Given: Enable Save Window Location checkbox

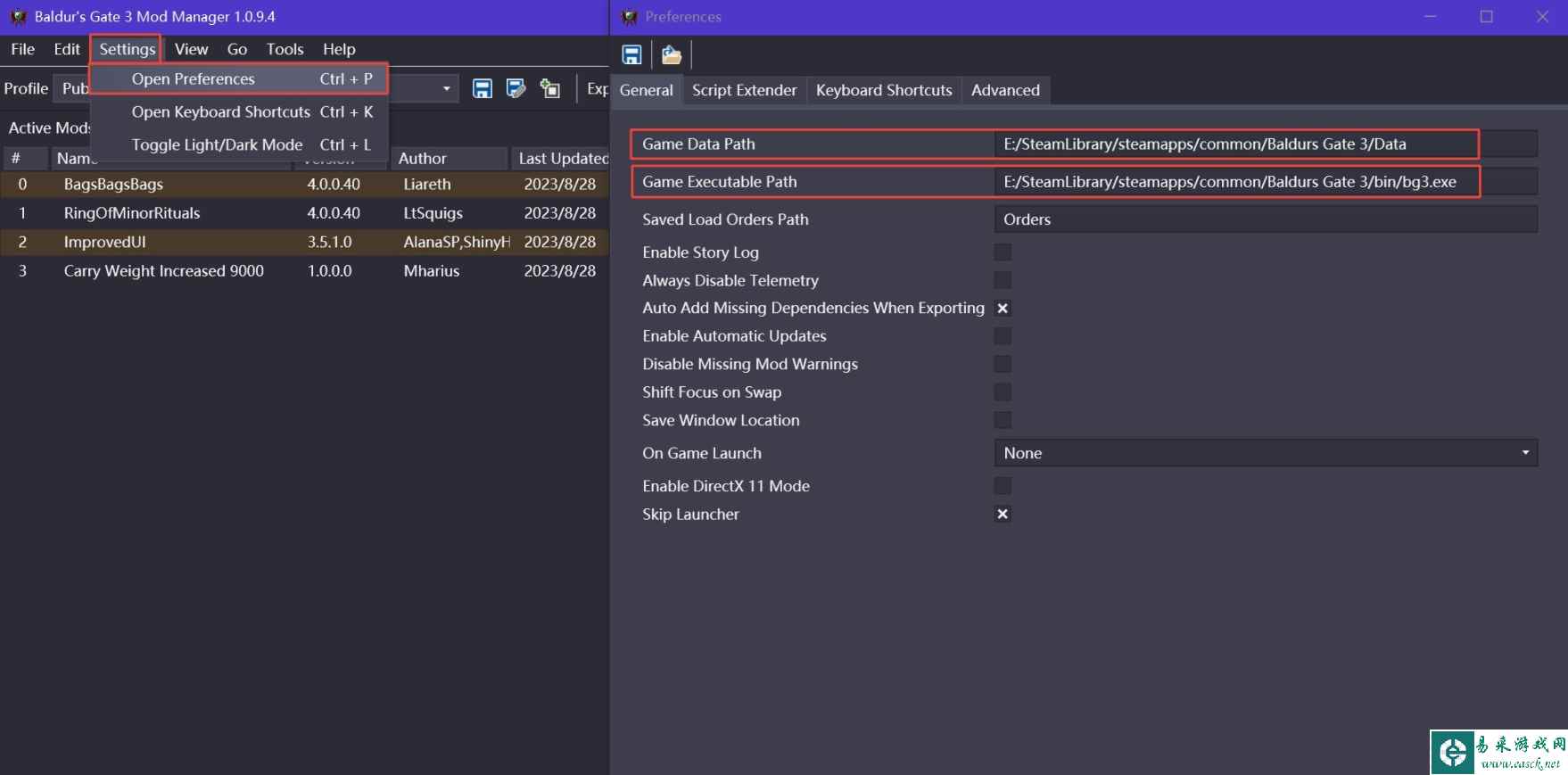Looking at the screenshot, I should (x=1003, y=420).
